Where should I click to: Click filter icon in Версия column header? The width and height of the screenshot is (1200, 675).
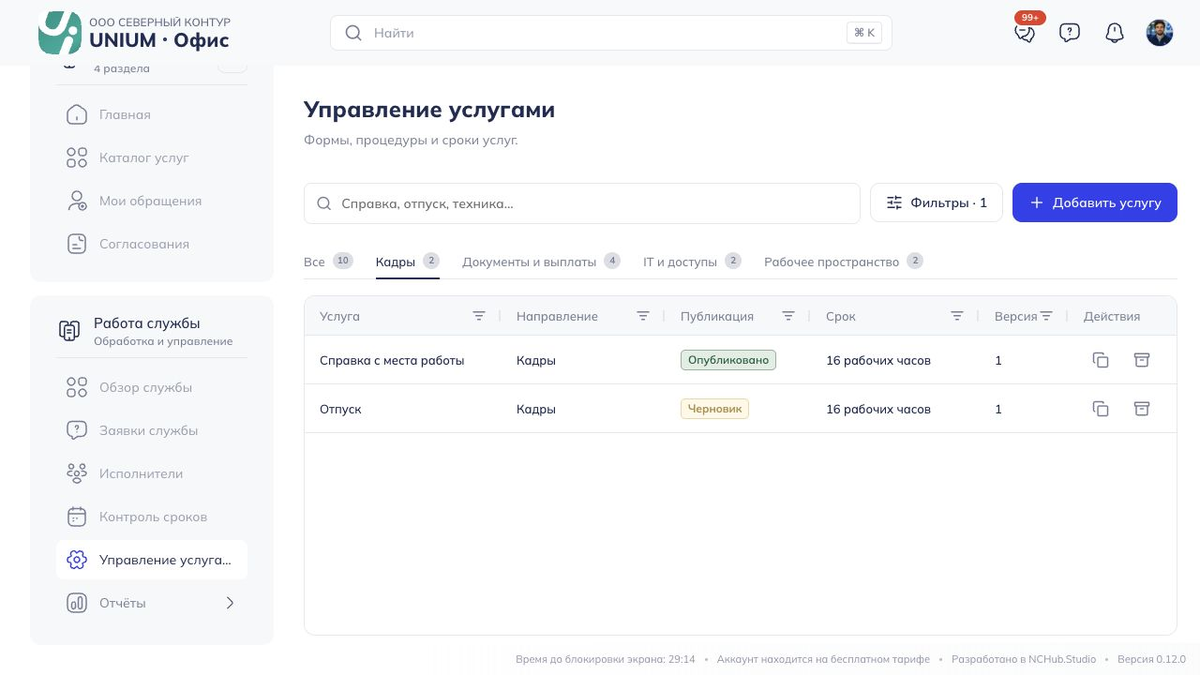[1047, 316]
